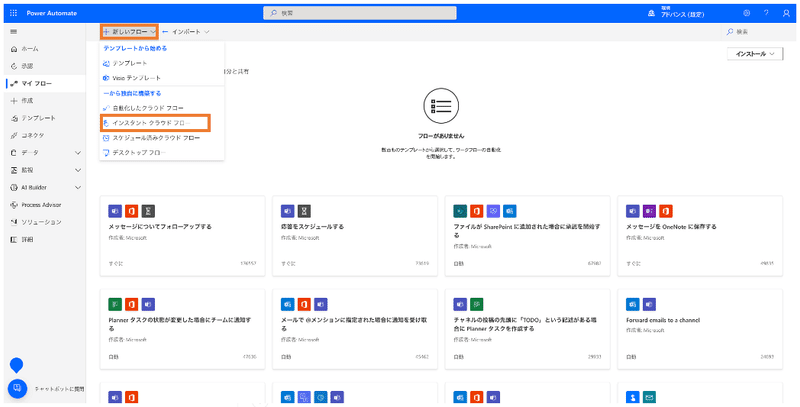The height and width of the screenshot is (407, 800).
Task: Click the ホーム house icon in sidebar
Action: click(14, 49)
